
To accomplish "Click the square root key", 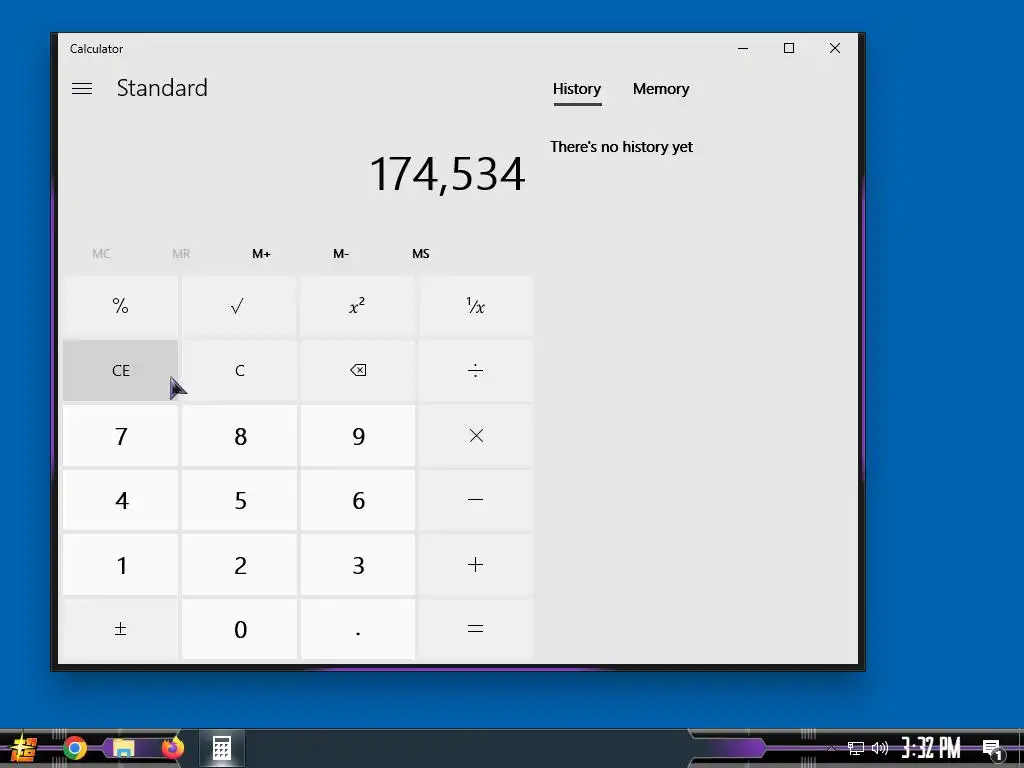I will (x=239, y=306).
